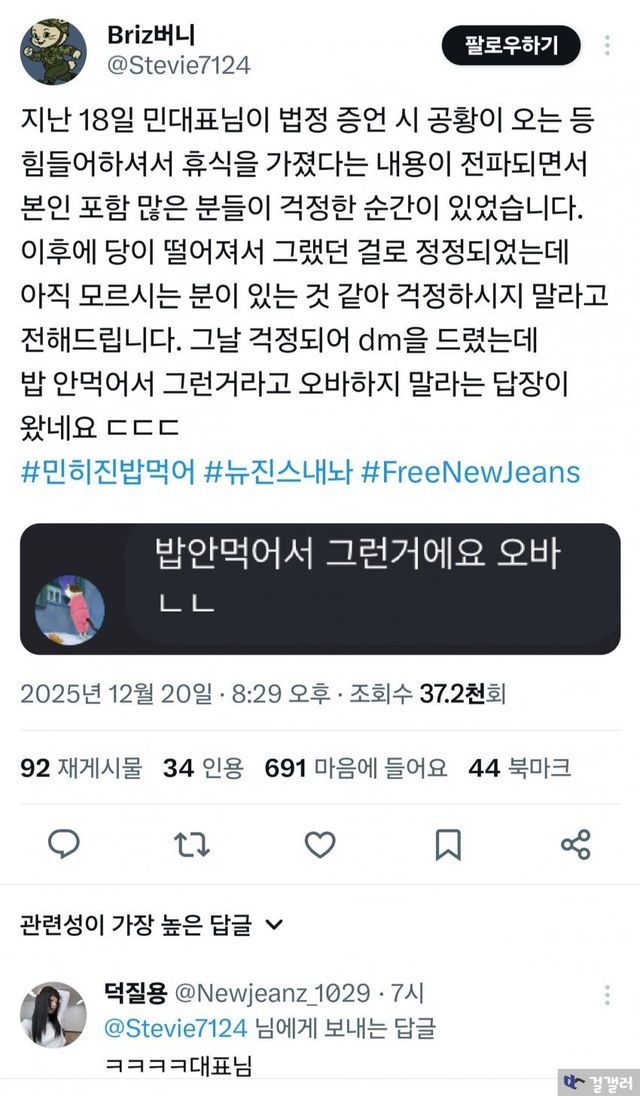The image size is (640, 1096).
Task: Open hashtag #FreeNewJeans
Action: 470,473
